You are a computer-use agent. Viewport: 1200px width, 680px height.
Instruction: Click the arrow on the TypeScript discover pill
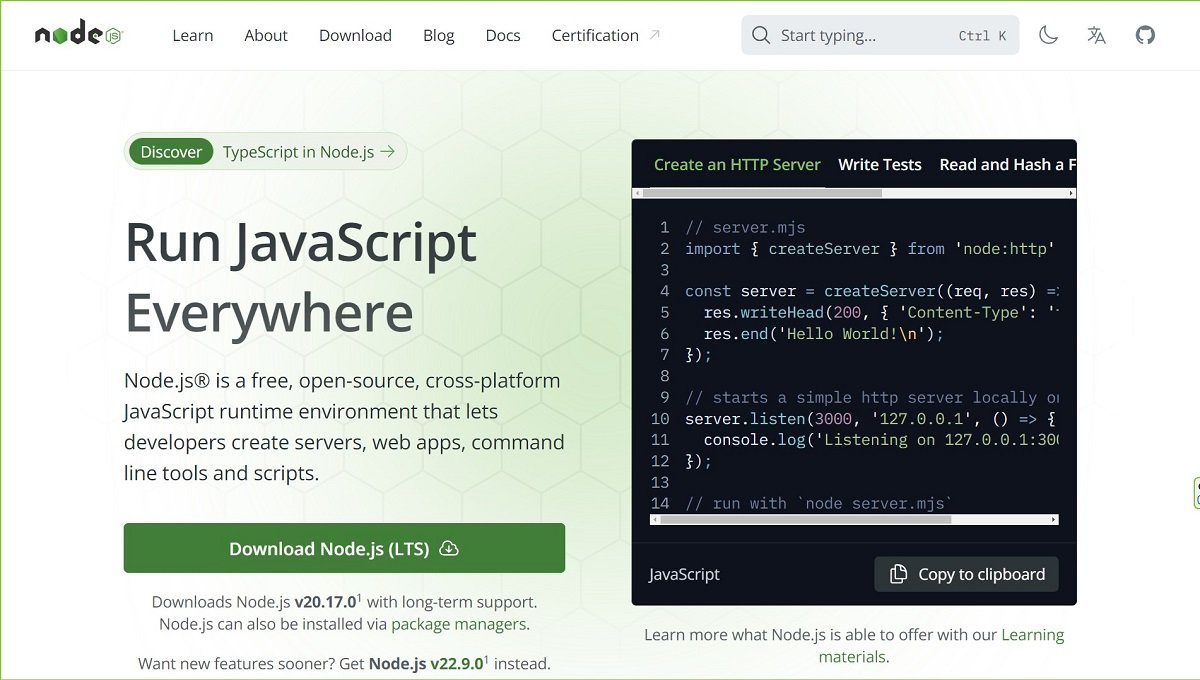[x=392, y=151]
